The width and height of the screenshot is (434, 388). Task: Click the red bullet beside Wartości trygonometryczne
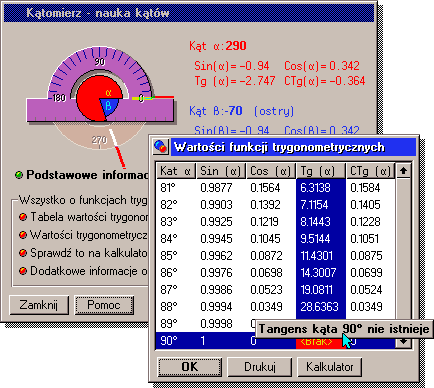point(23,235)
